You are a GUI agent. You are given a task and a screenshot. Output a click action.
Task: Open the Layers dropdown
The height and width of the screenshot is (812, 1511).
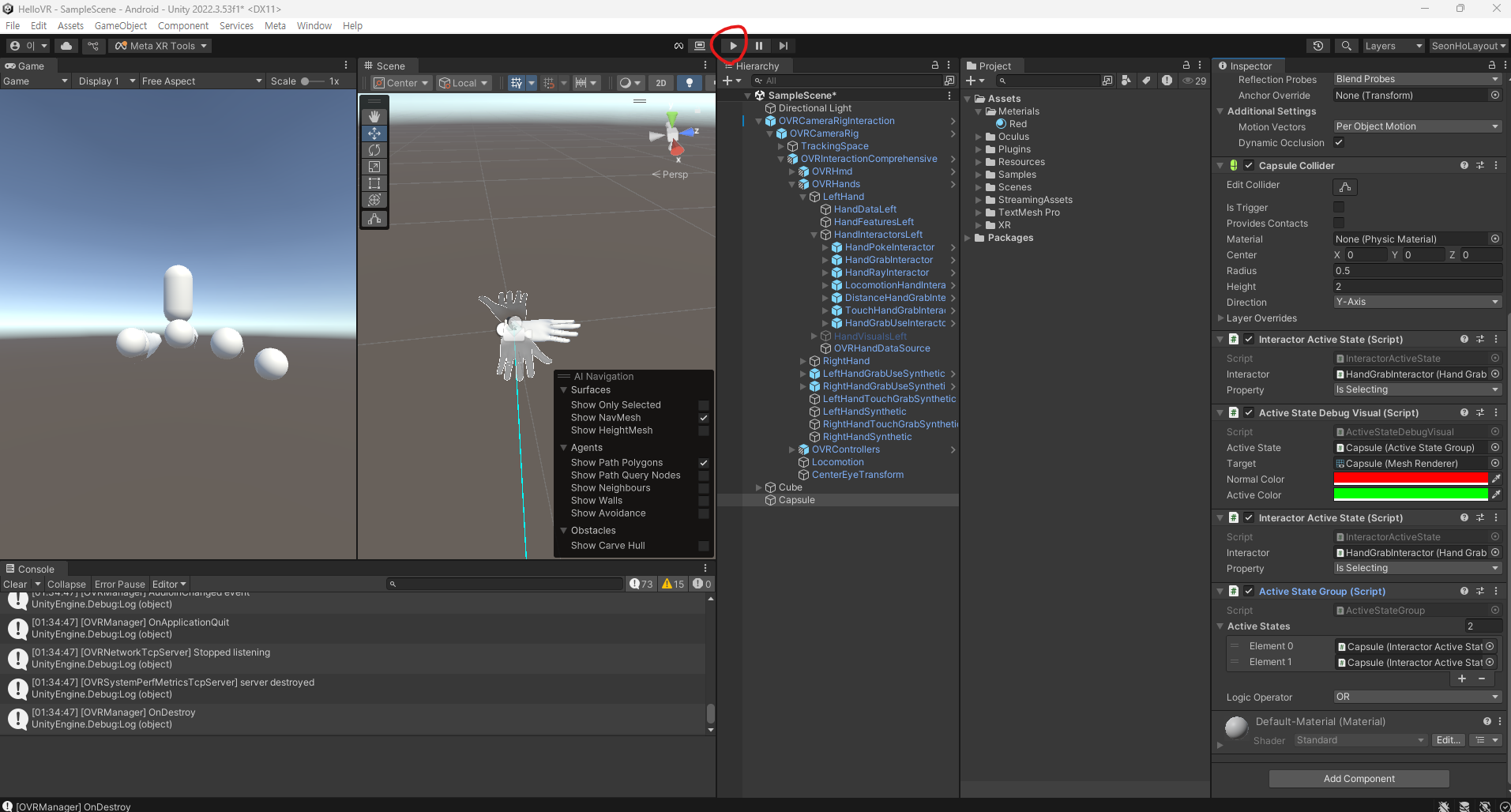coord(1393,46)
